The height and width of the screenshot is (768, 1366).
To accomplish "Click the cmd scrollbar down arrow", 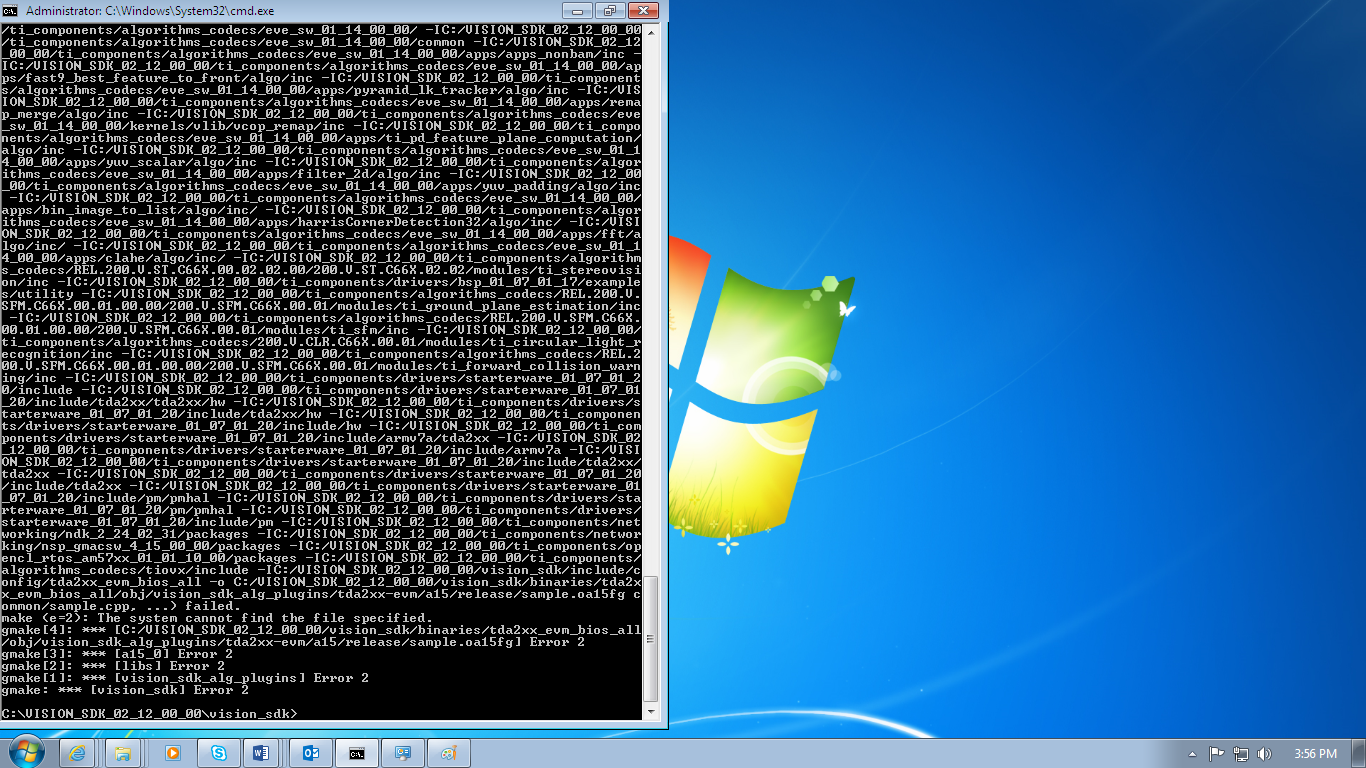I will (x=651, y=711).
